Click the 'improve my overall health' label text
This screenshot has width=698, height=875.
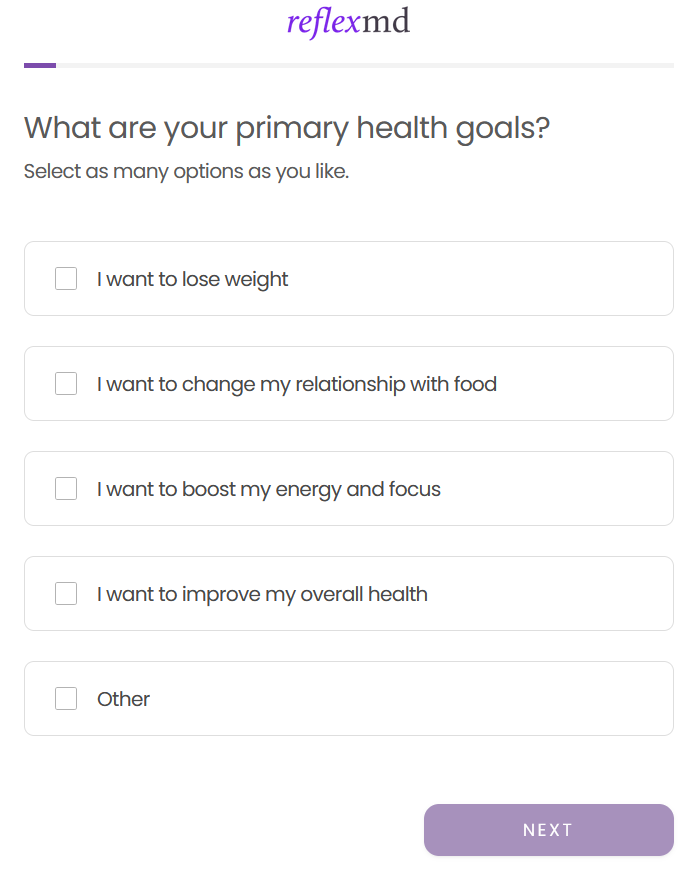(262, 594)
